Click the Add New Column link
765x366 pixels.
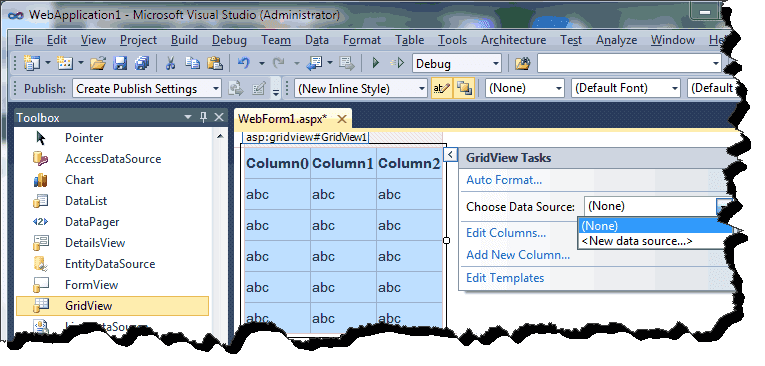point(518,255)
